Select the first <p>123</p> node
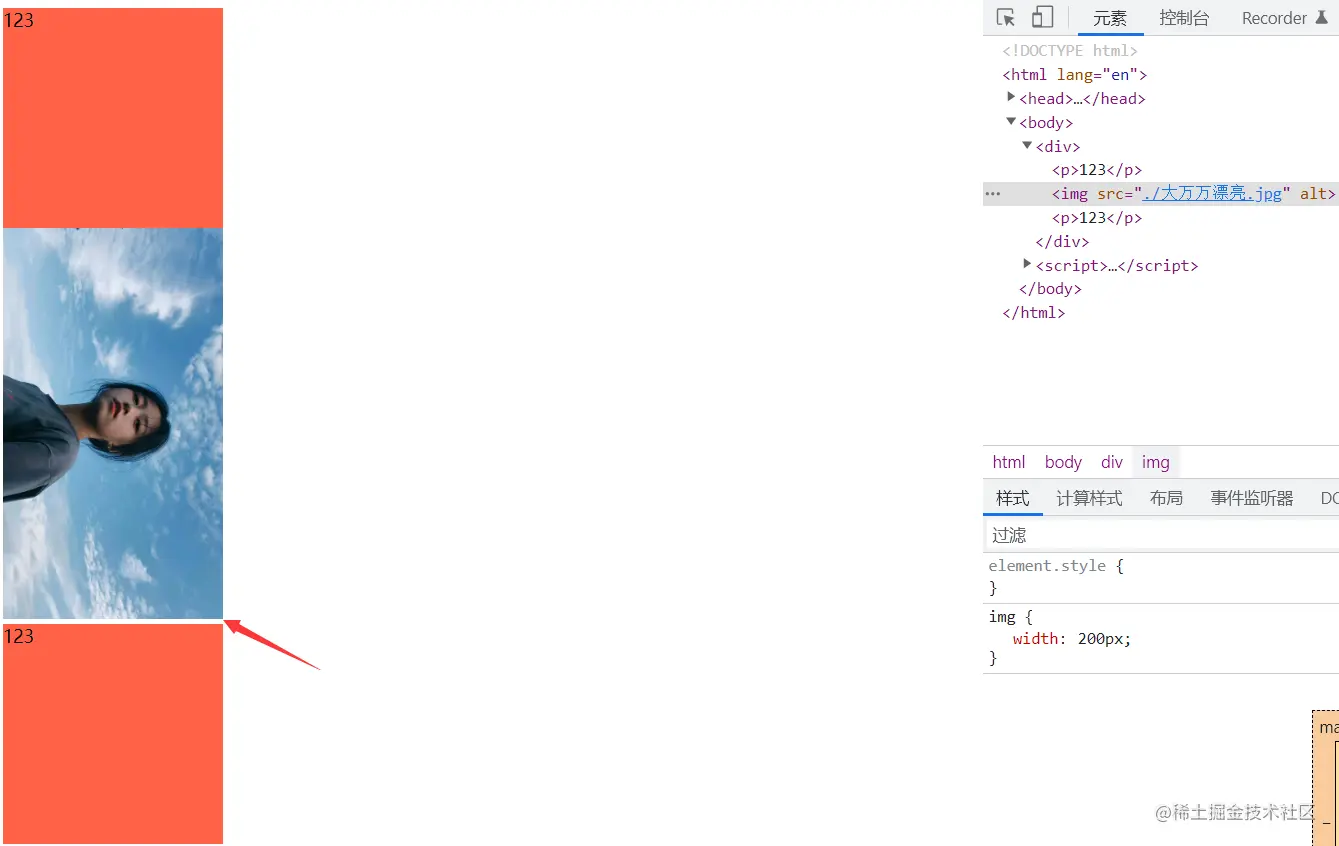This screenshot has width=1339, height=846. tap(1097, 170)
